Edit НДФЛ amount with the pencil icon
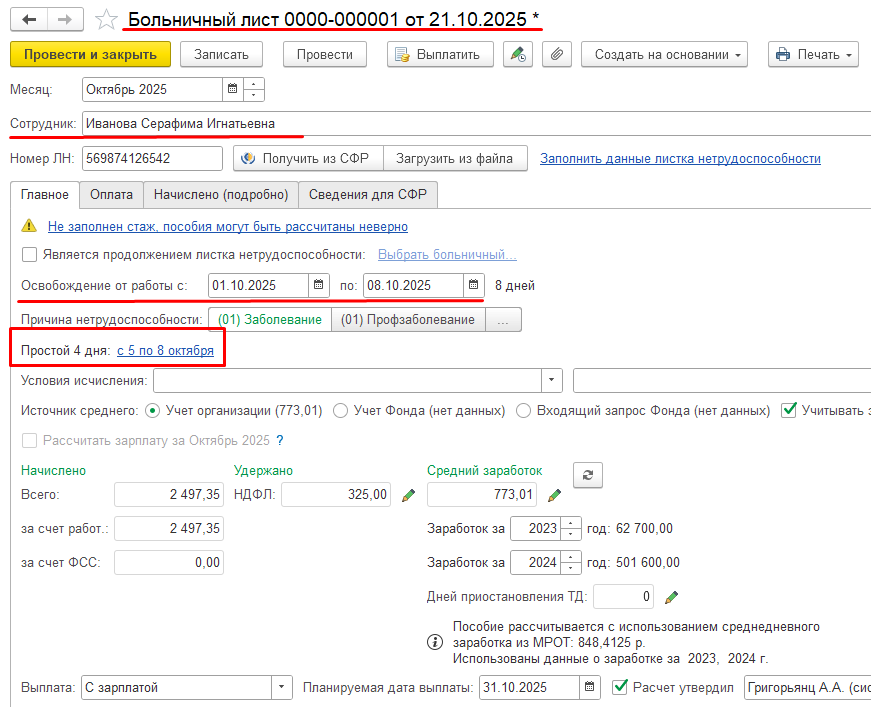 coord(408,495)
